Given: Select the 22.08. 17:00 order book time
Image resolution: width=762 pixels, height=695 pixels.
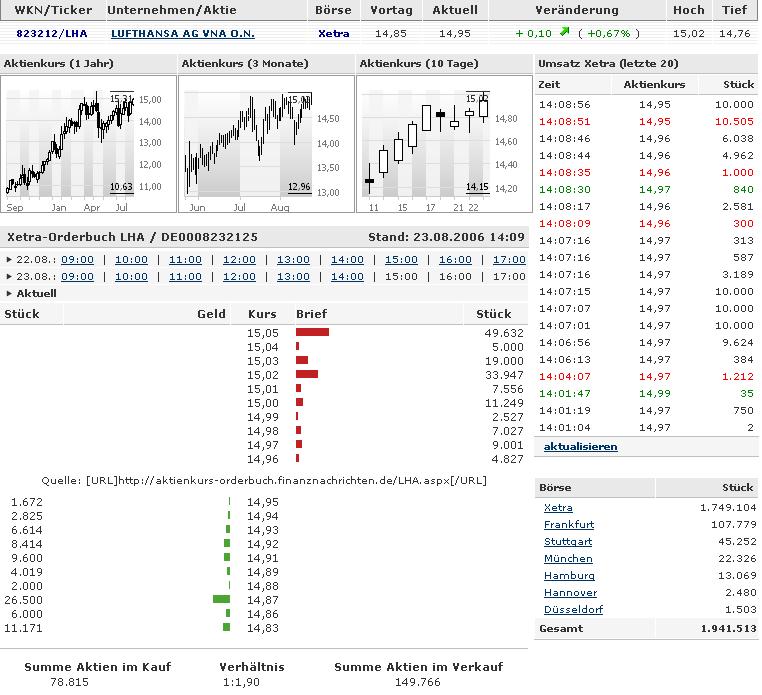Looking at the screenshot, I should point(509,260).
